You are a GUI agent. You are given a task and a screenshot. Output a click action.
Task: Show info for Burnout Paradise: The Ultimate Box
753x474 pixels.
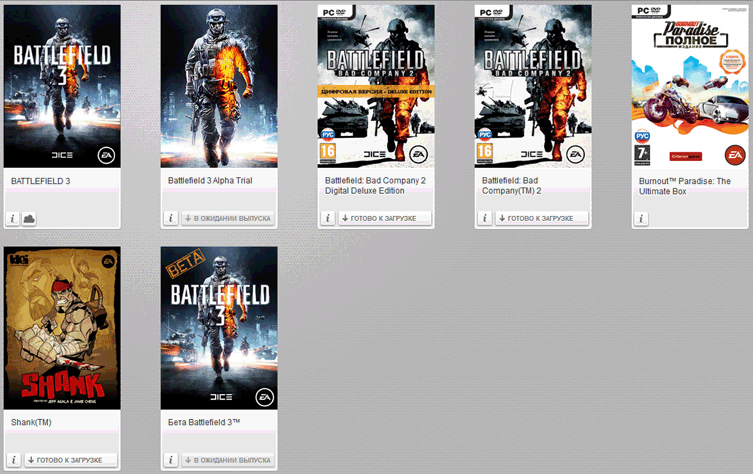(642, 218)
